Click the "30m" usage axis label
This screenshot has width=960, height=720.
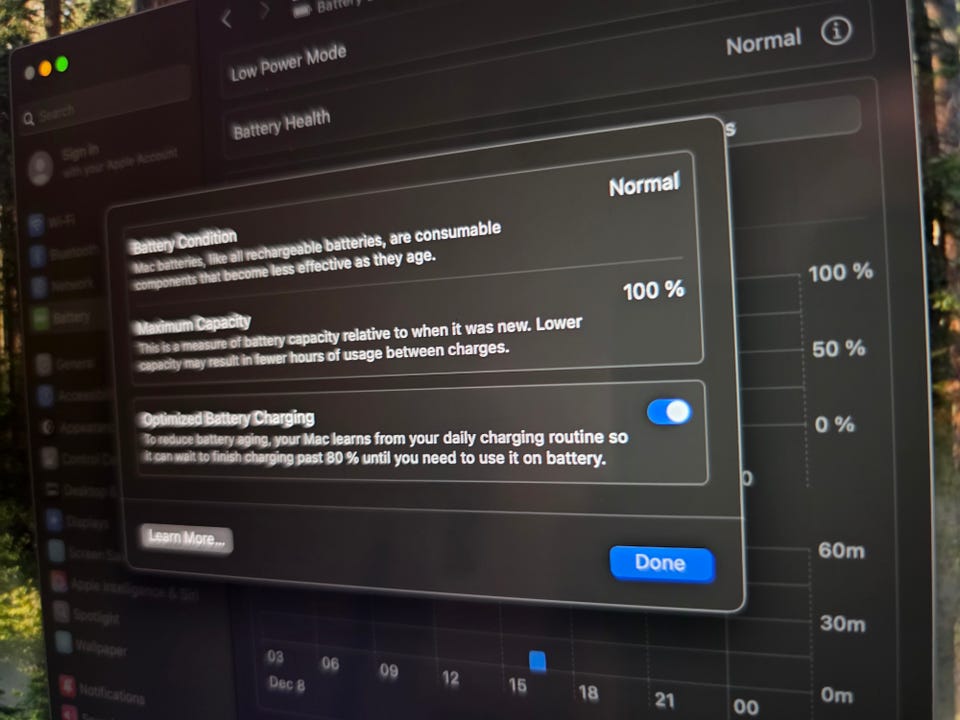[842, 623]
